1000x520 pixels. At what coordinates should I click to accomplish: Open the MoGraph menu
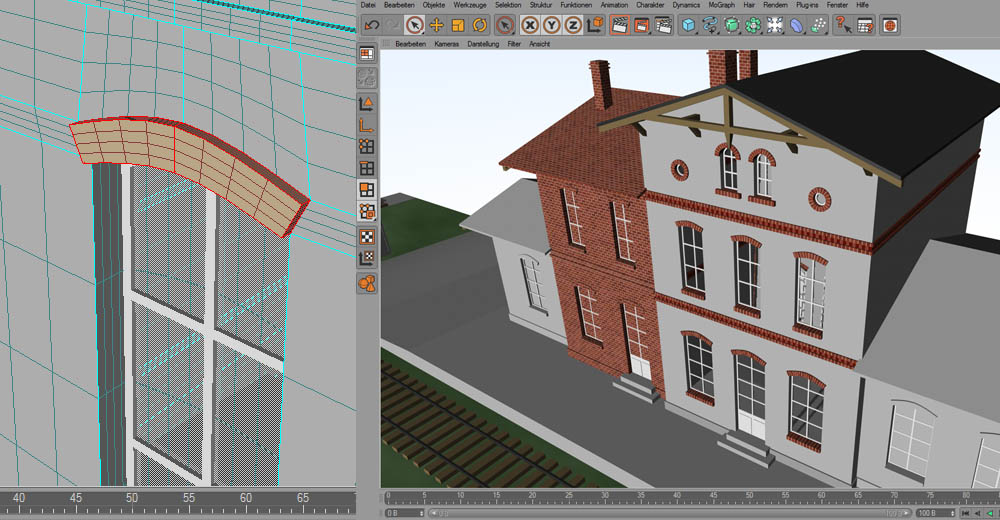coord(720,5)
